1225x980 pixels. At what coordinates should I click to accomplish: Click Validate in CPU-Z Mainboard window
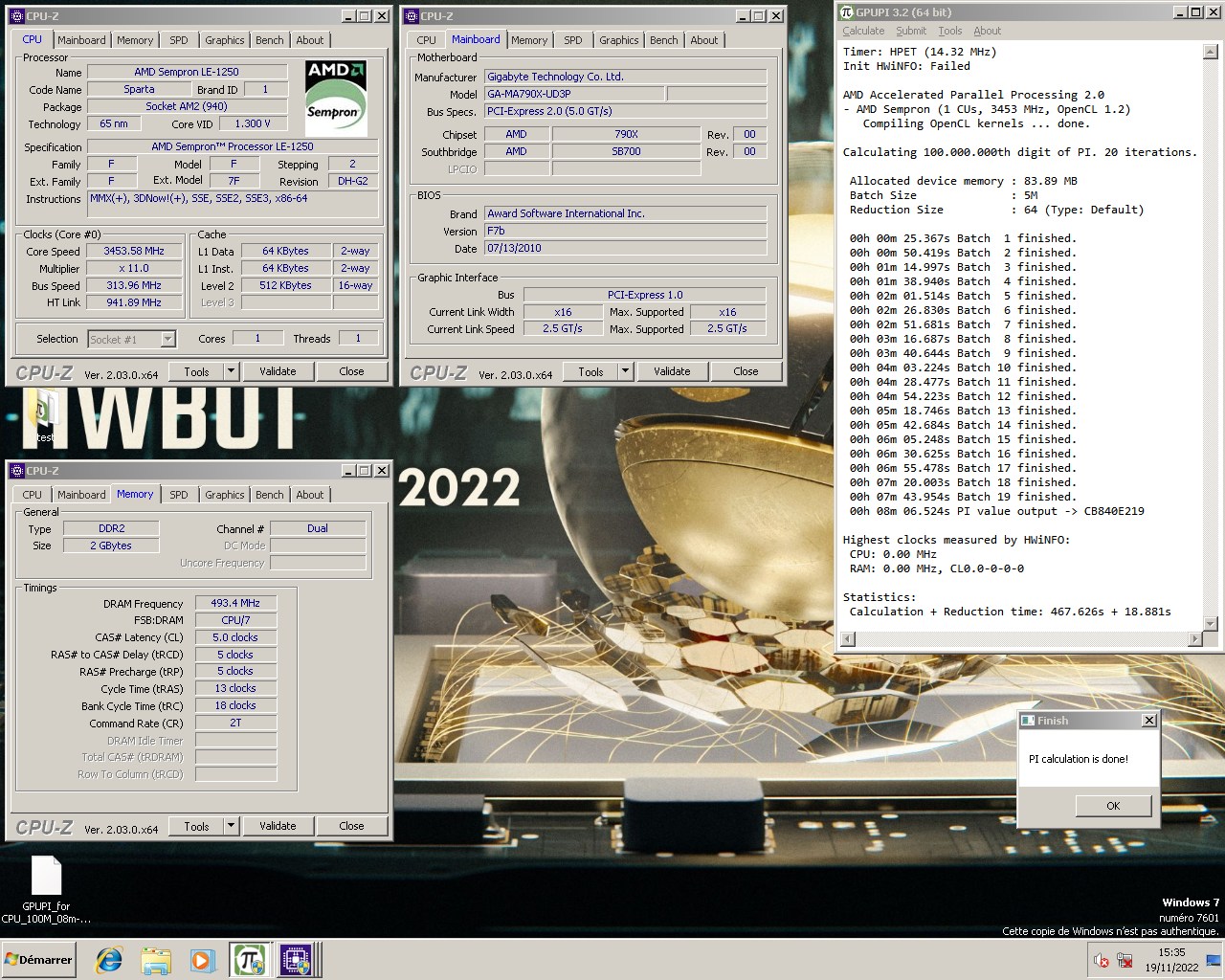pyautogui.click(x=672, y=371)
